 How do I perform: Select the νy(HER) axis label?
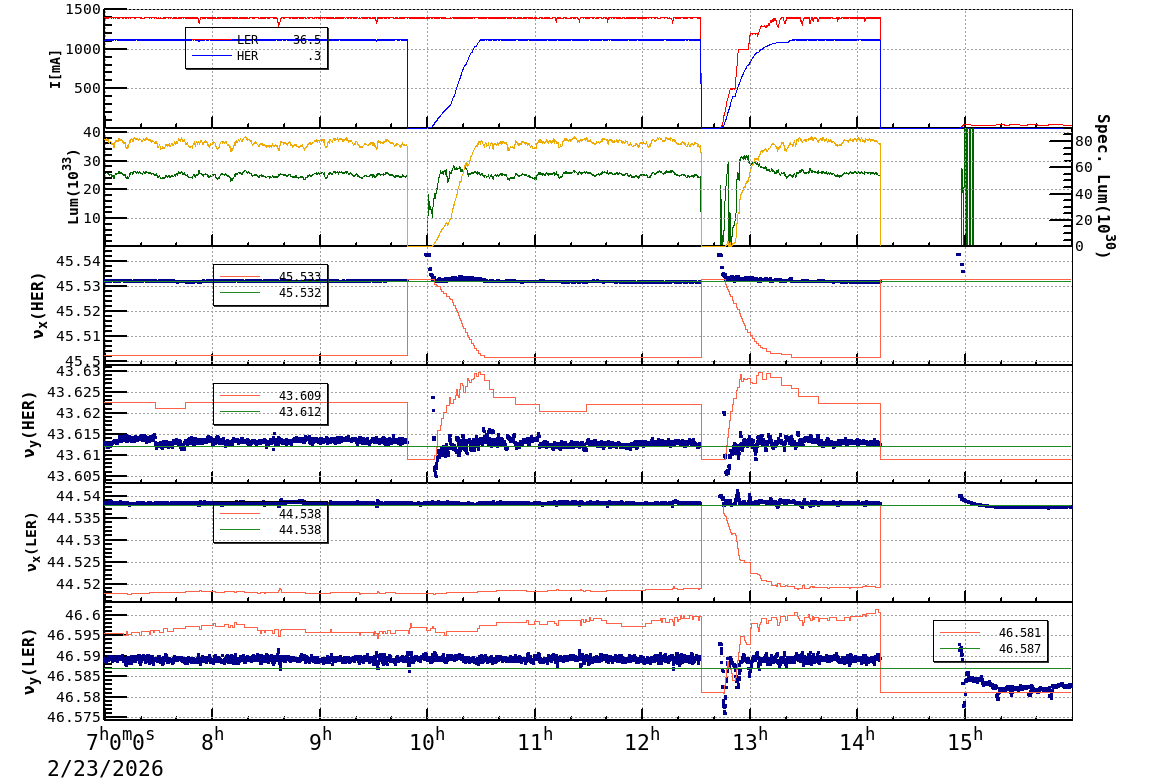click(x=29, y=424)
